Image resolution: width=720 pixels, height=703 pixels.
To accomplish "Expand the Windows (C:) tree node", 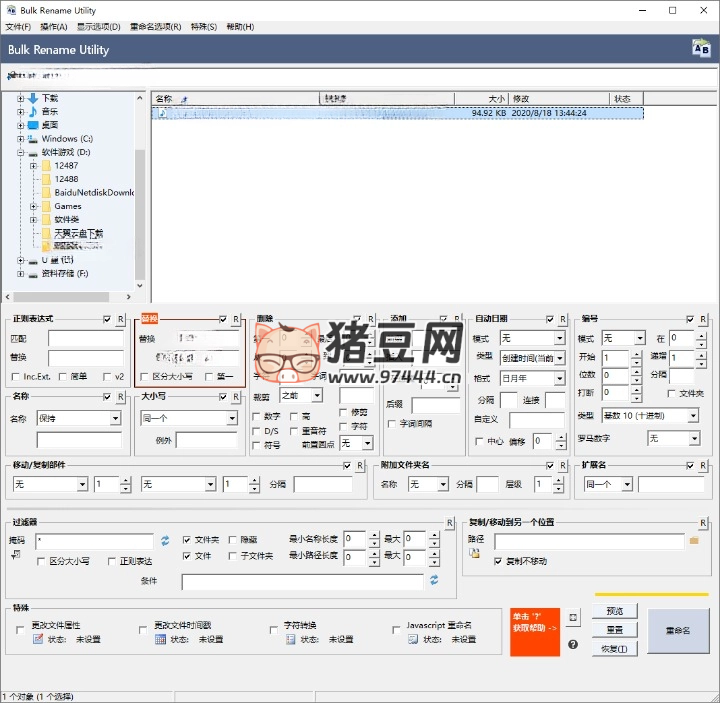I will coord(20,139).
